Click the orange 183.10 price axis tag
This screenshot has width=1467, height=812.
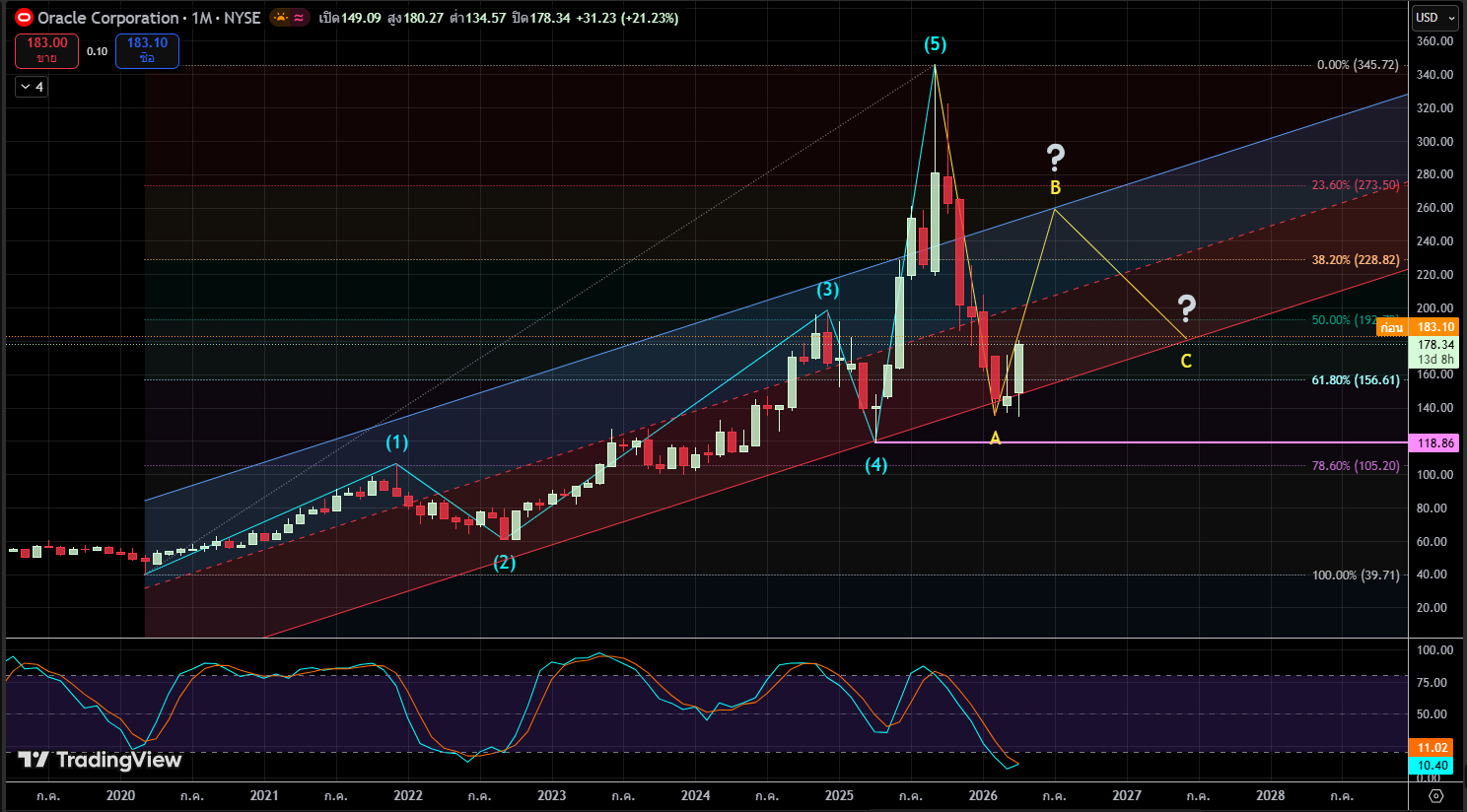click(1435, 327)
